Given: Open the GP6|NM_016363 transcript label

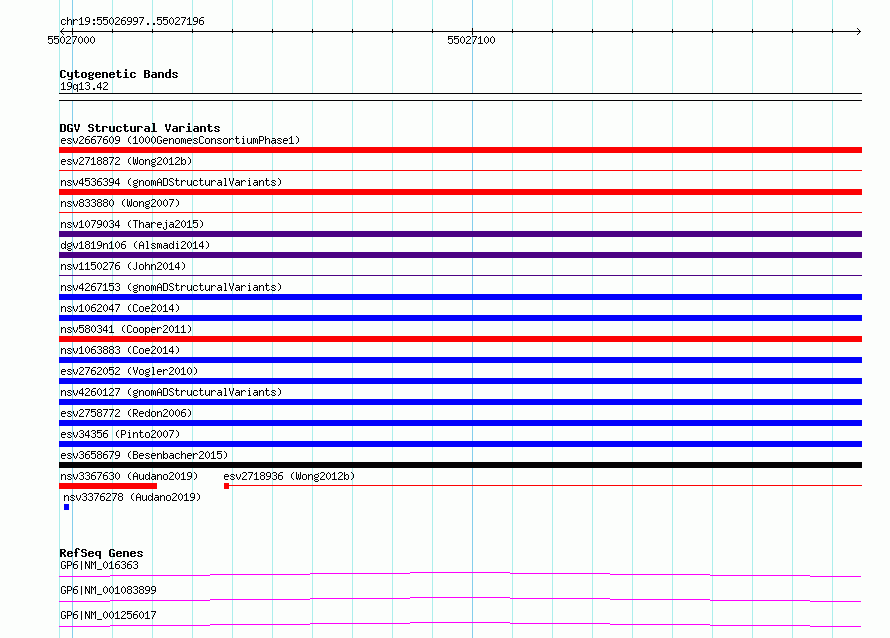Looking at the screenshot, I should 99,565.
